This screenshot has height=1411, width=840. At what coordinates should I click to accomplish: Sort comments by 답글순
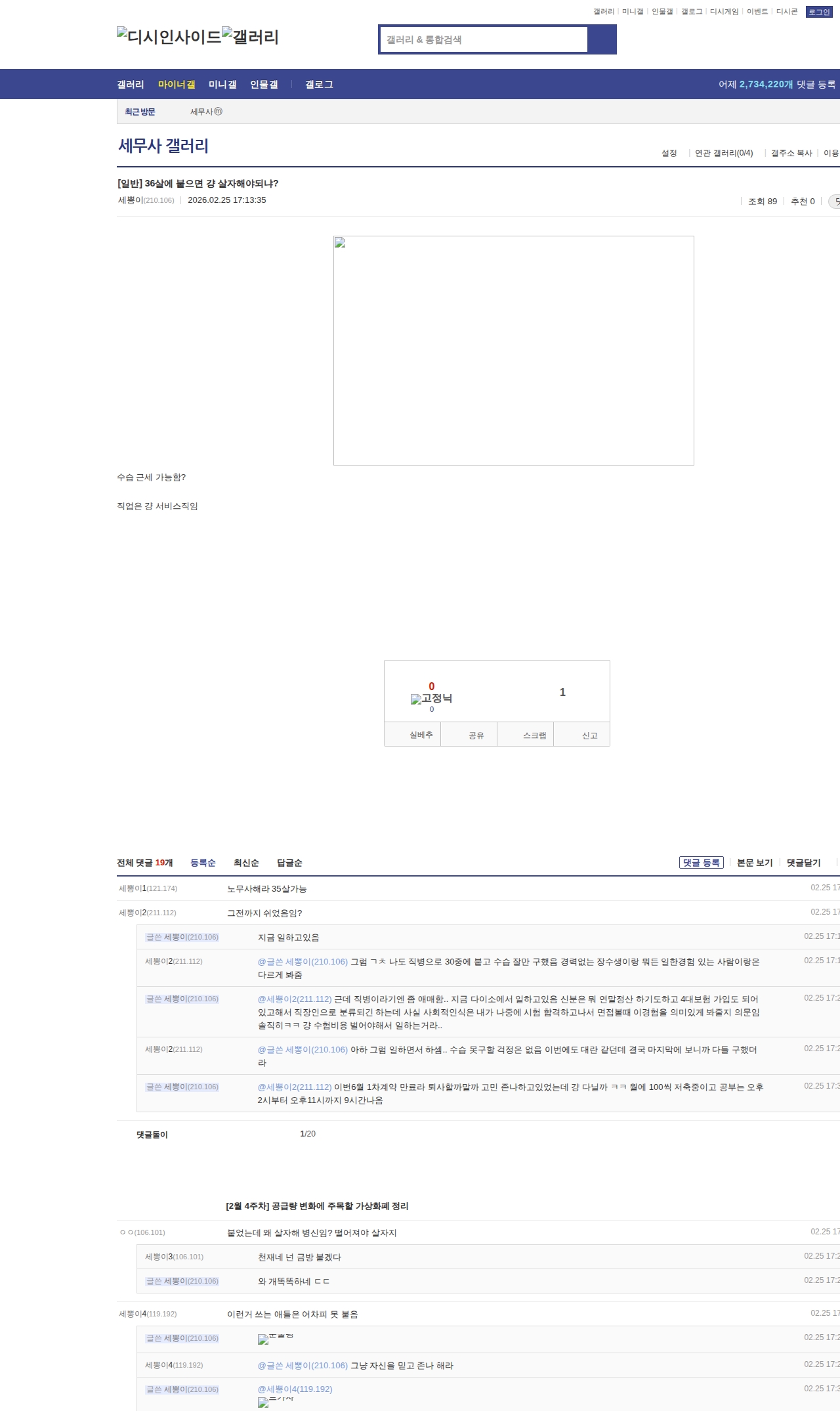click(289, 863)
